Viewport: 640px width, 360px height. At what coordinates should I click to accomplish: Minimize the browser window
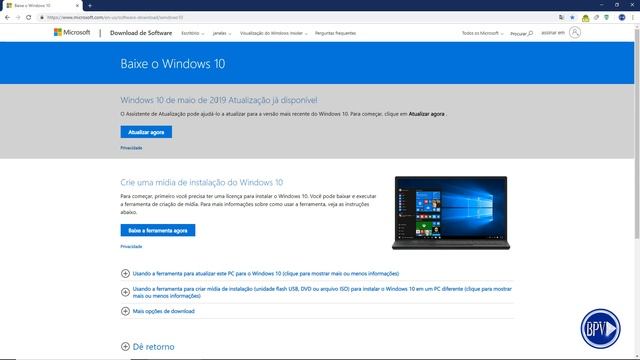tap(602, 5)
